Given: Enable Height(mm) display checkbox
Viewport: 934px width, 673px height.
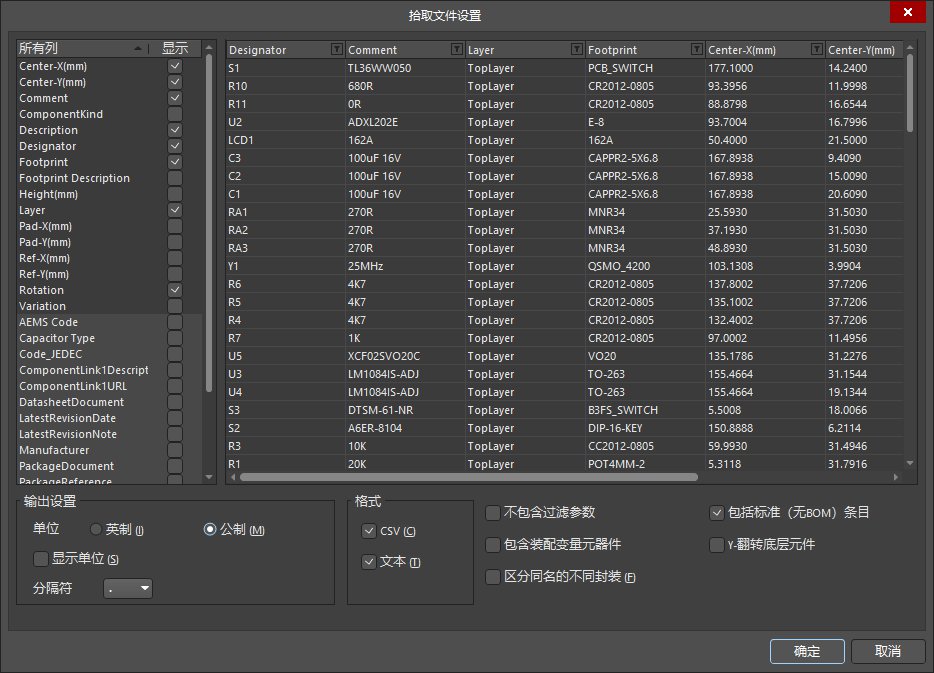Looking at the screenshot, I should pyautogui.click(x=175, y=194).
